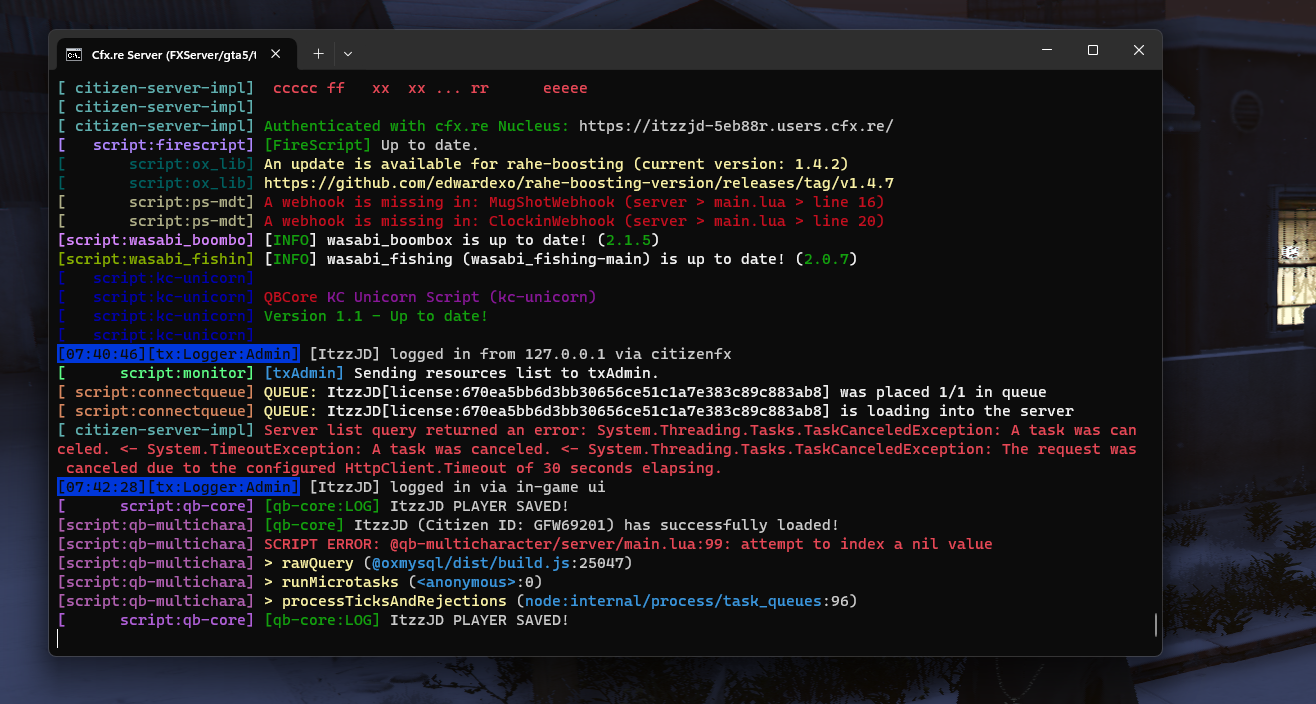Click 'logged in via in-game ui' text
The width and height of the screenshot is (1316, 704).
tap(497, 487)
